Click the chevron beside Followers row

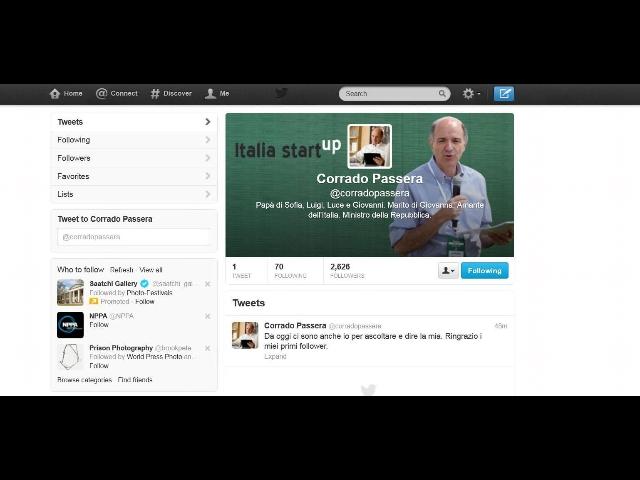pos(208,158)
